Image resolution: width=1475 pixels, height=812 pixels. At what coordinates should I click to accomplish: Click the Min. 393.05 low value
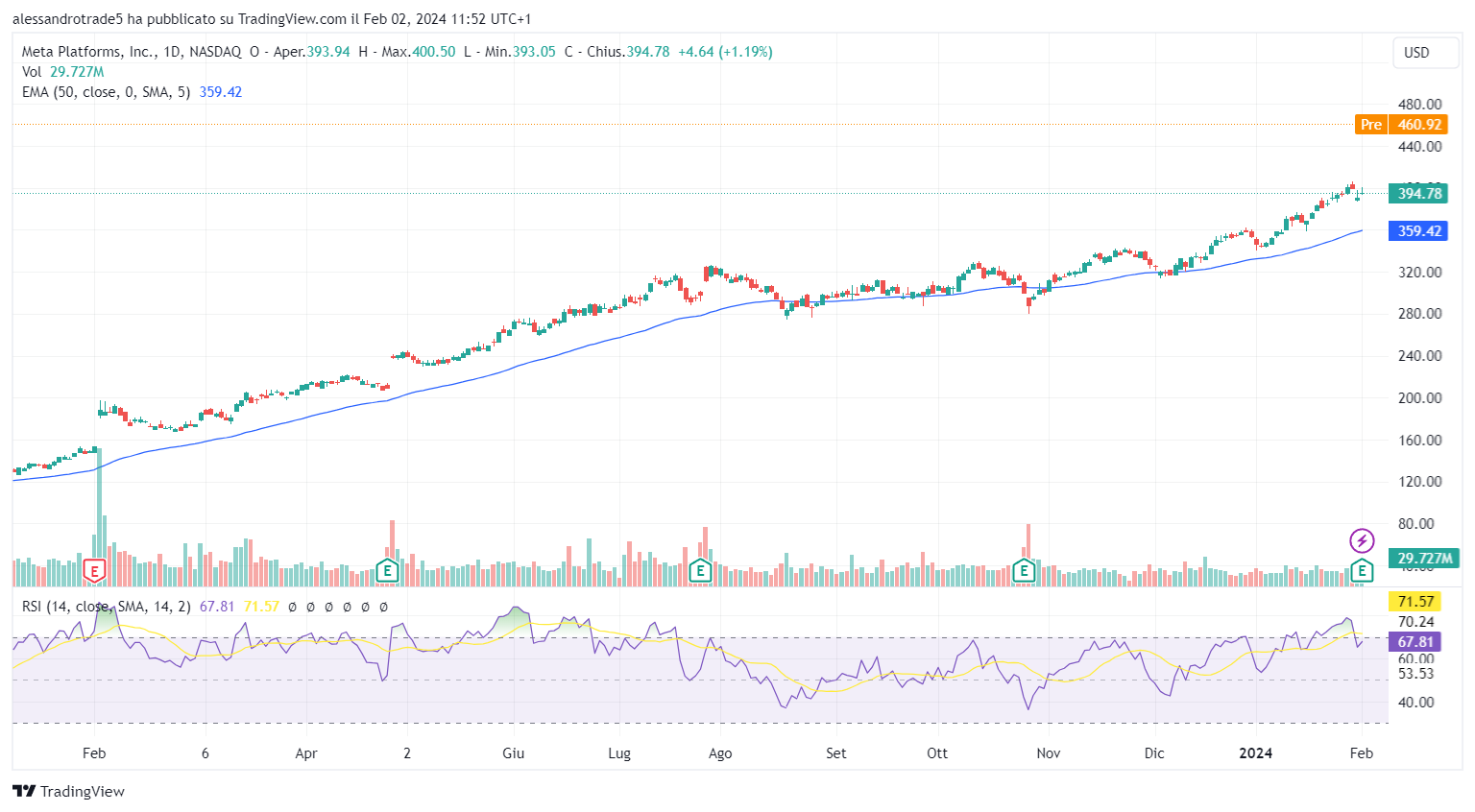pyautogui.click(x=510, y=52)
